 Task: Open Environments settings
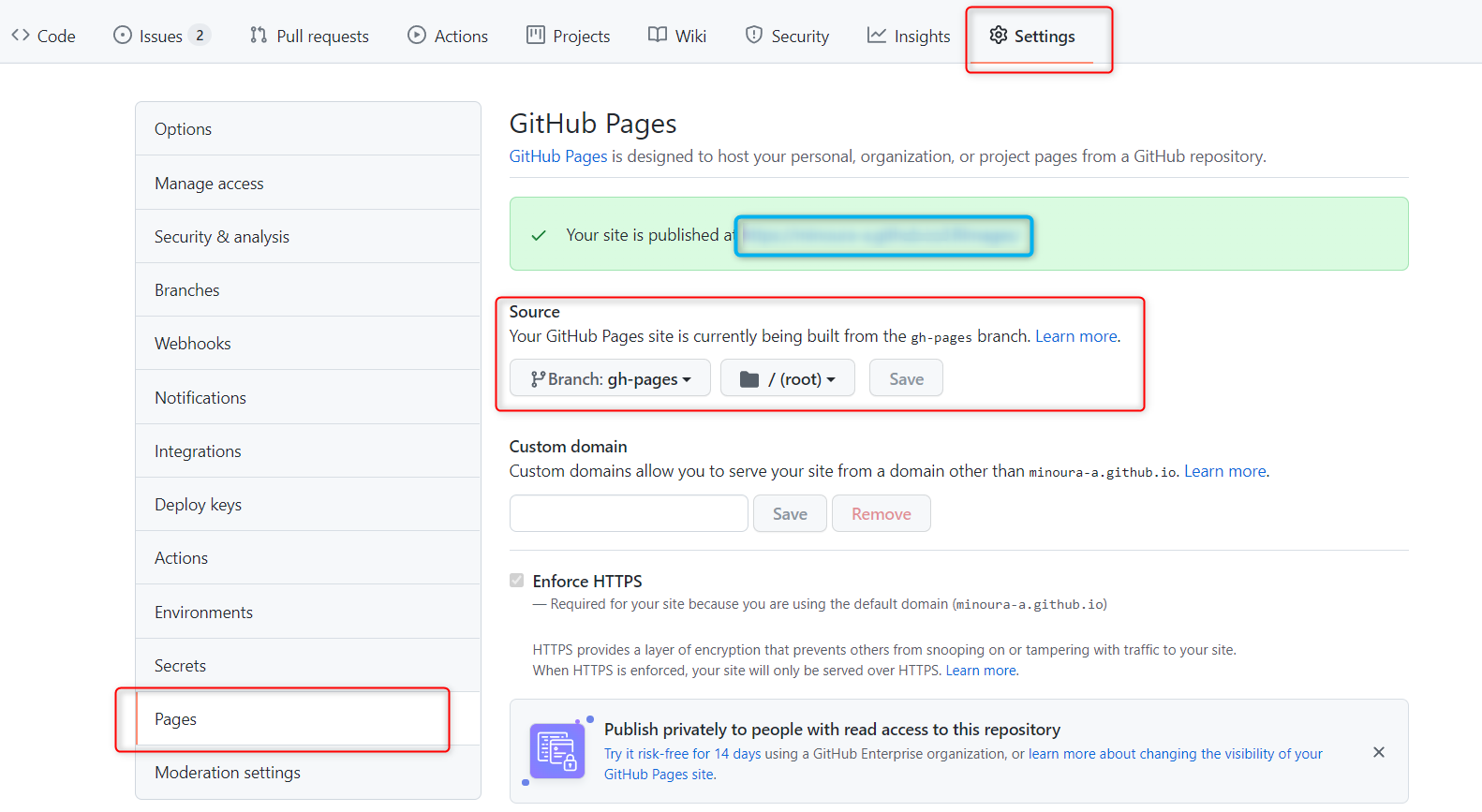(x=308, y=613)
